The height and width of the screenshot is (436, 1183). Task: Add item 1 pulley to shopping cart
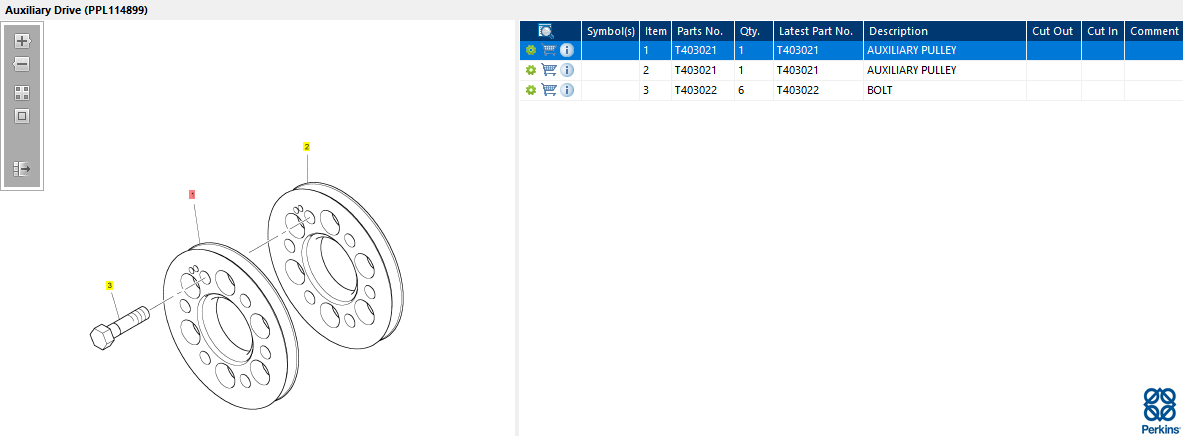pyautogui.click(x=549, y=51)
